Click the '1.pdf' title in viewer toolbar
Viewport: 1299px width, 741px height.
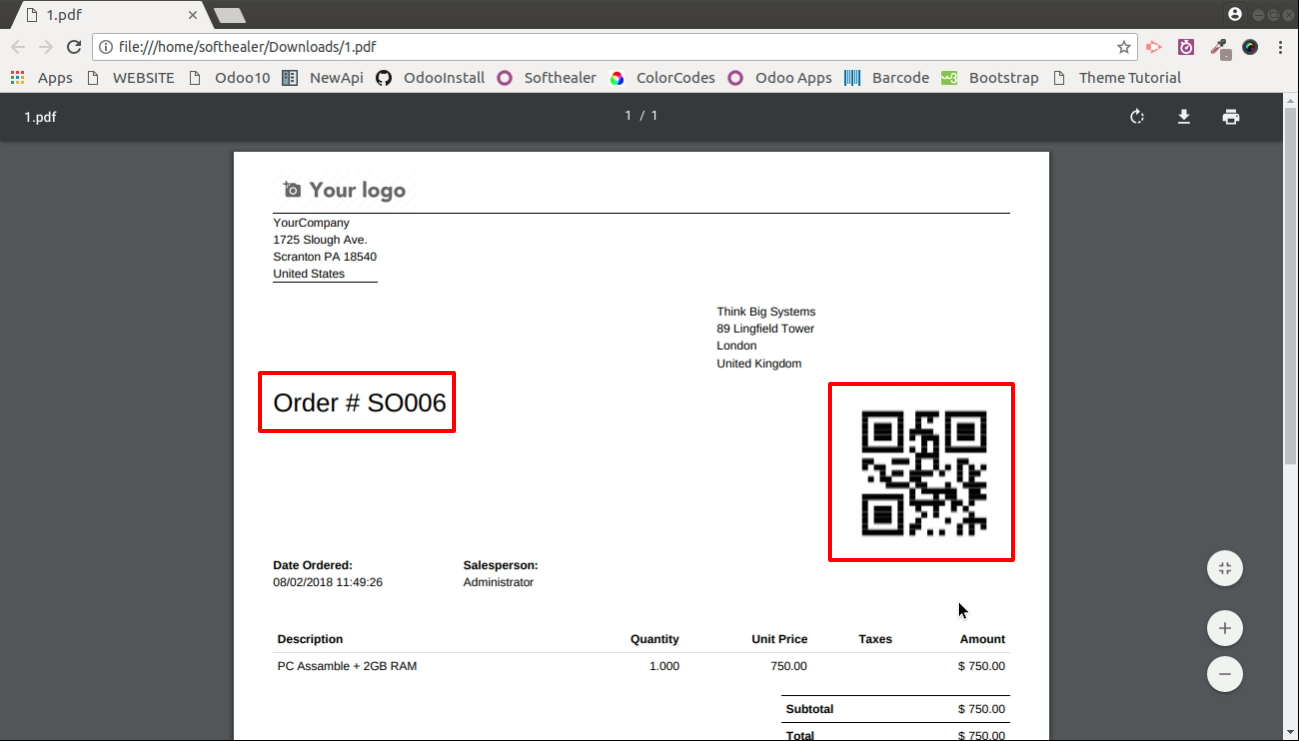tap(41, 117)
